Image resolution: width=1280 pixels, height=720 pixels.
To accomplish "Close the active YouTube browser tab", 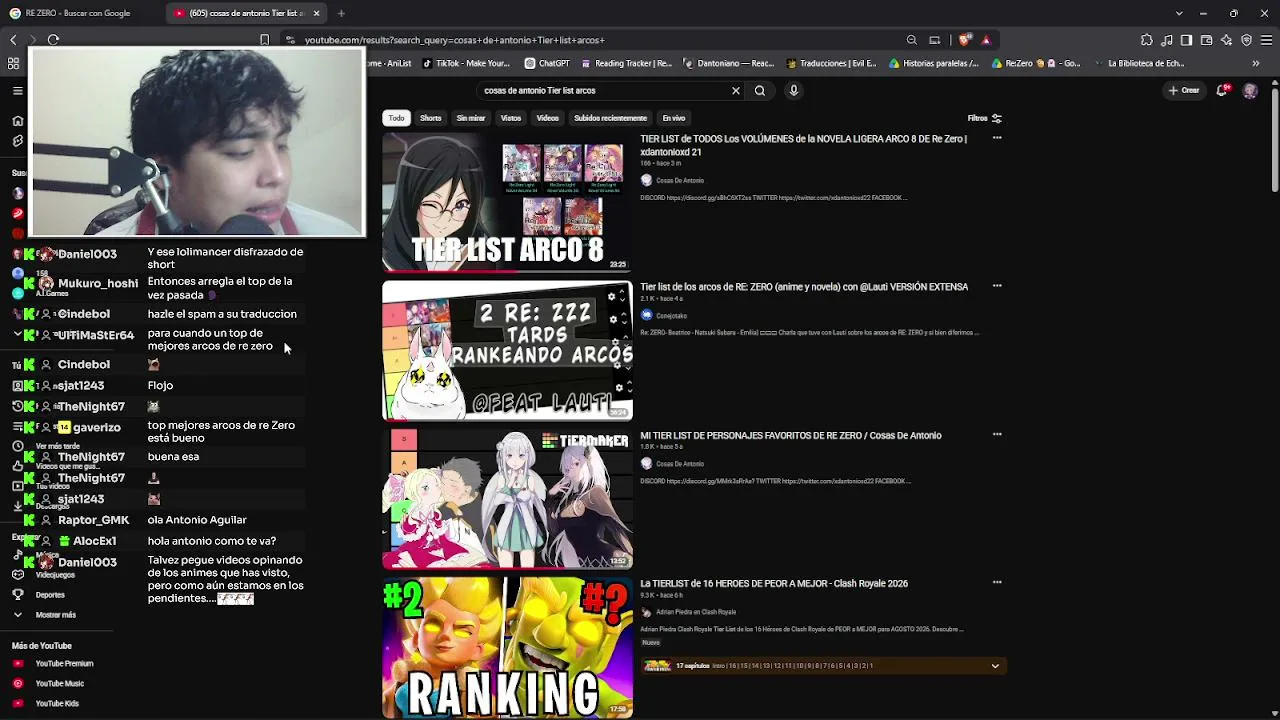I will pyautogui.click(x=316, y=13).
